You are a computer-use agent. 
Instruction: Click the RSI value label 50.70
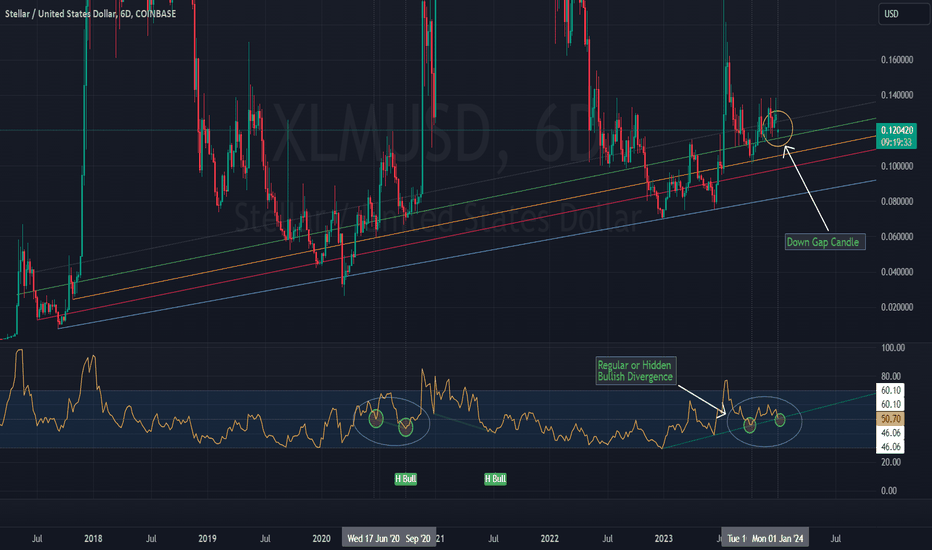(x=890, y=419)
